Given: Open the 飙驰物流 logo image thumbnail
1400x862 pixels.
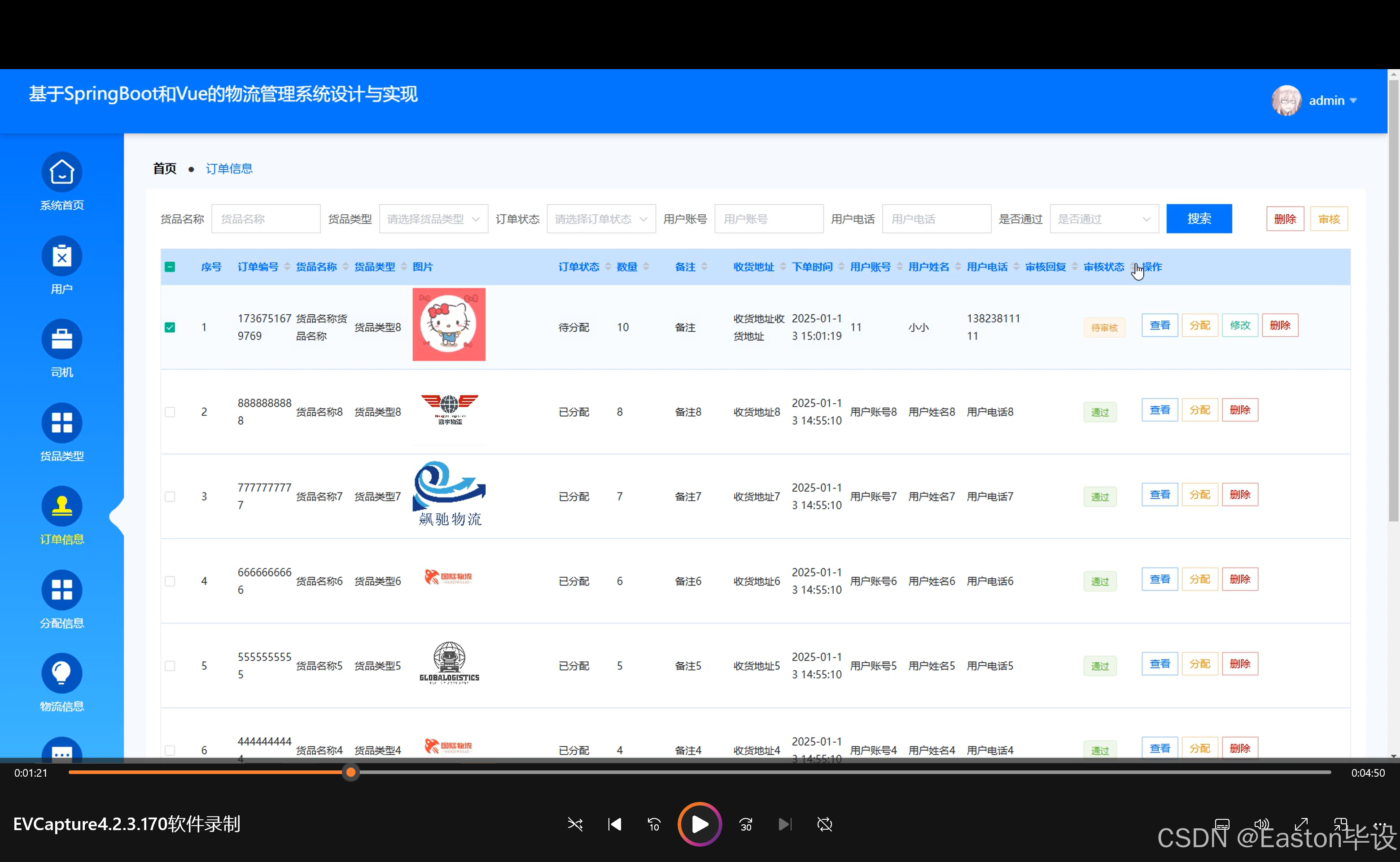Looking at the screenshot, I should pyautogui.click(x=449, y=494).
